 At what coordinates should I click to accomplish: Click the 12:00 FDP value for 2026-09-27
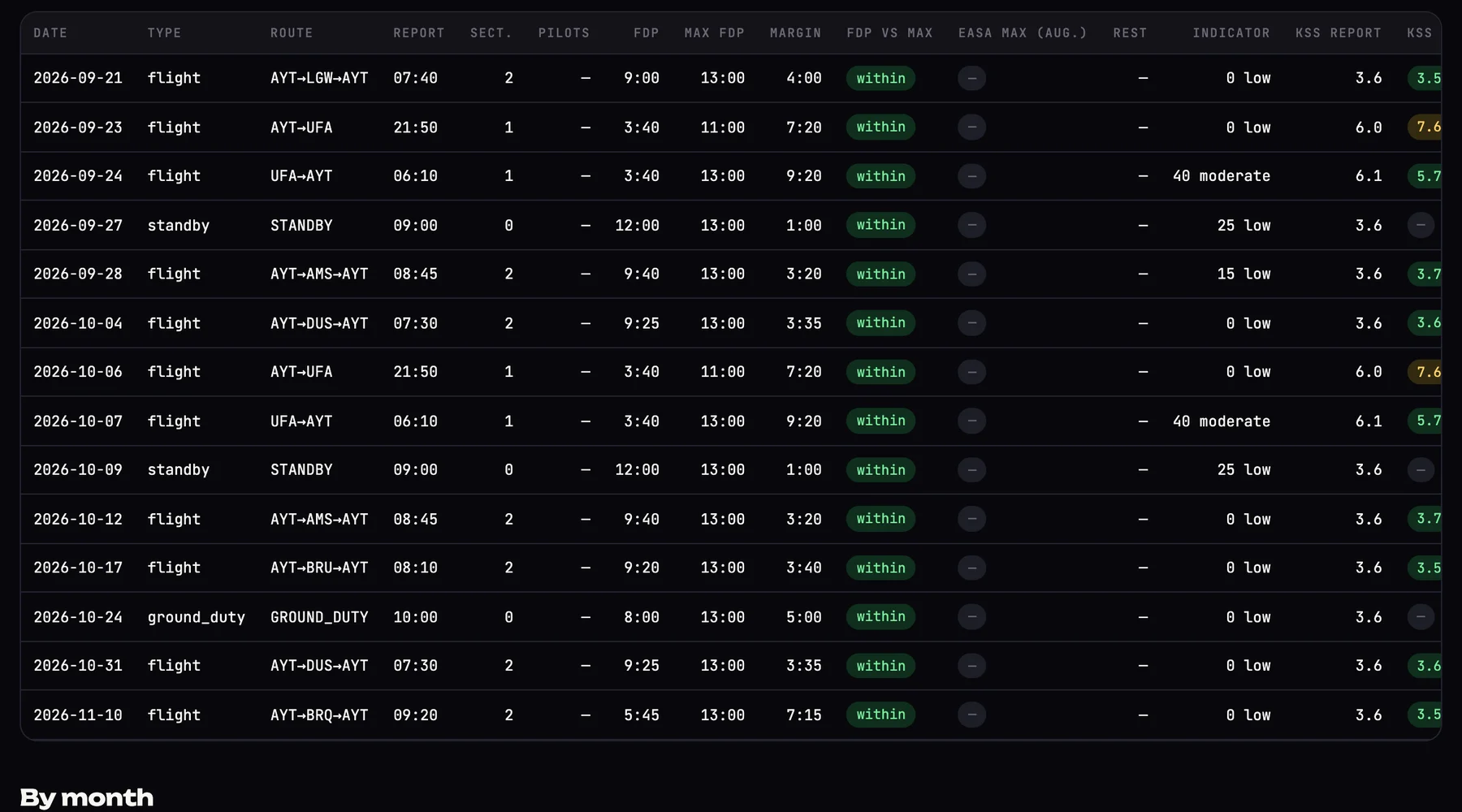point(638,225)
